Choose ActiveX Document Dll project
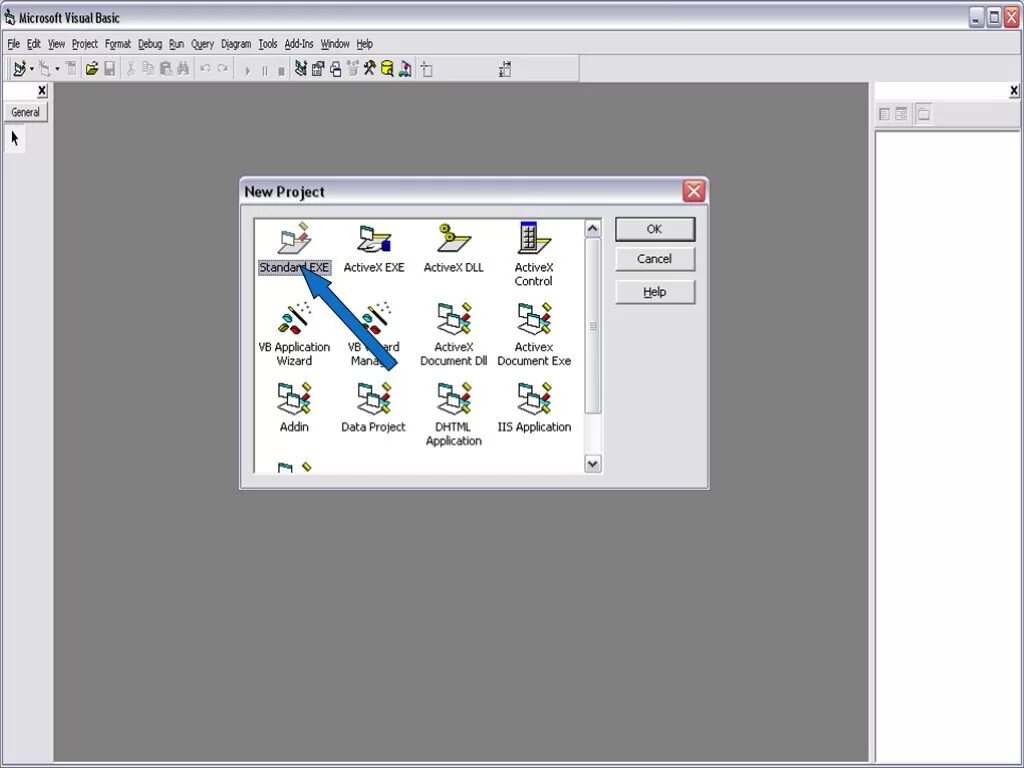1024x768 pixels. 453,334
